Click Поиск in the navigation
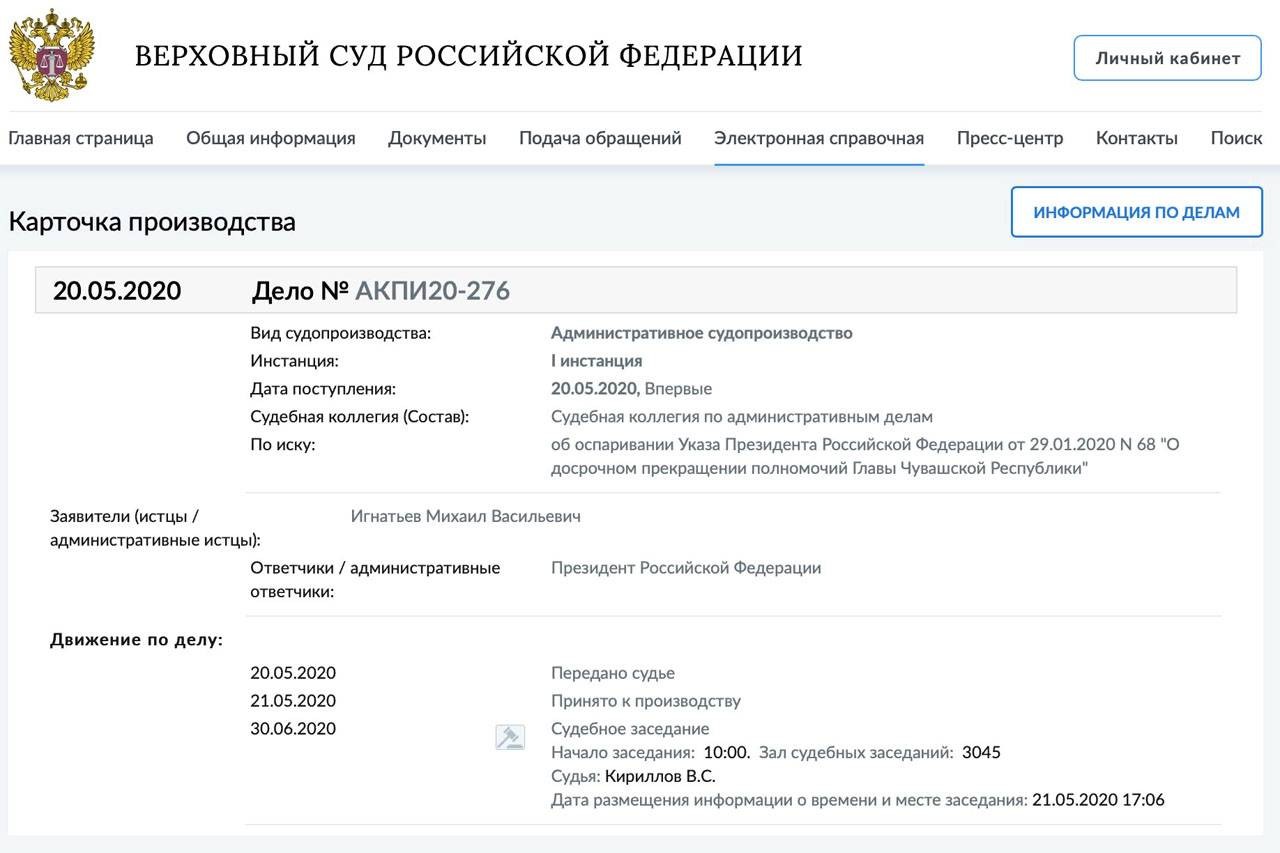This screenshot has width=1280, height=853. 1236,138
